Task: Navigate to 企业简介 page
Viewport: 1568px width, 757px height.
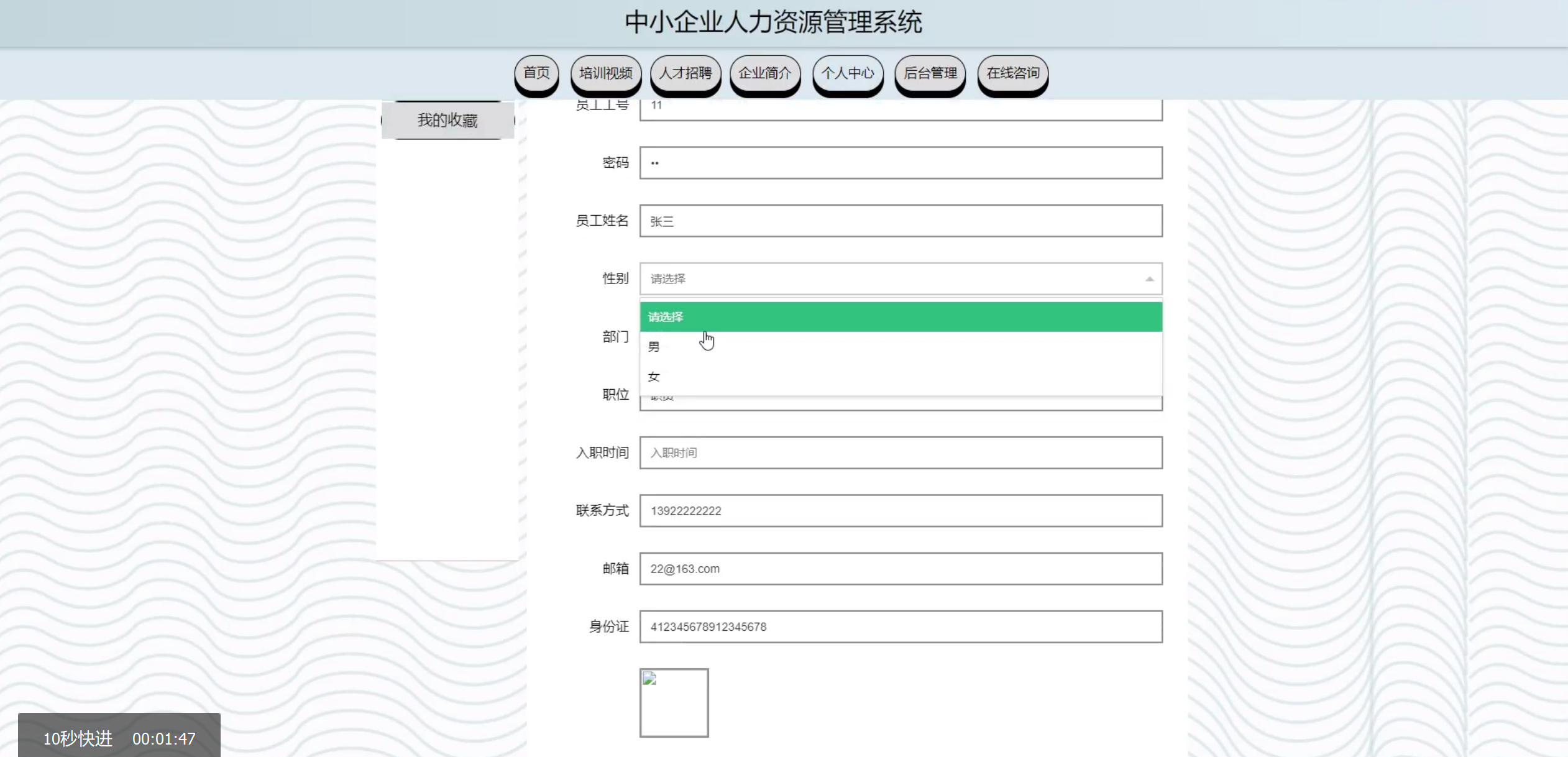Action: tap(765, 73)
